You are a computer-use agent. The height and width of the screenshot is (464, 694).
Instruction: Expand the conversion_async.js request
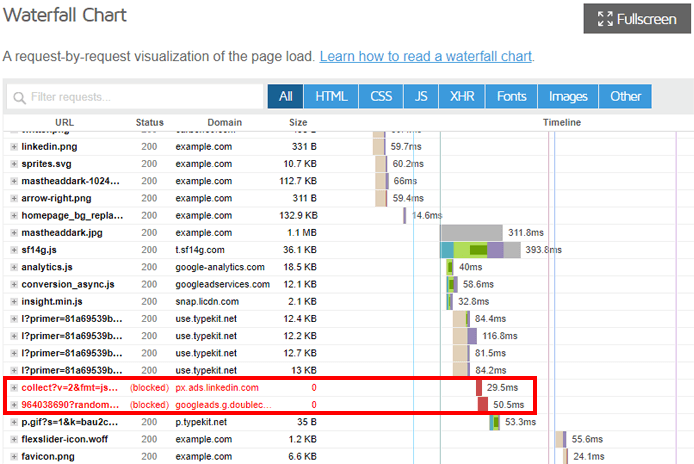pyautogui.click(x=14, y=284)
